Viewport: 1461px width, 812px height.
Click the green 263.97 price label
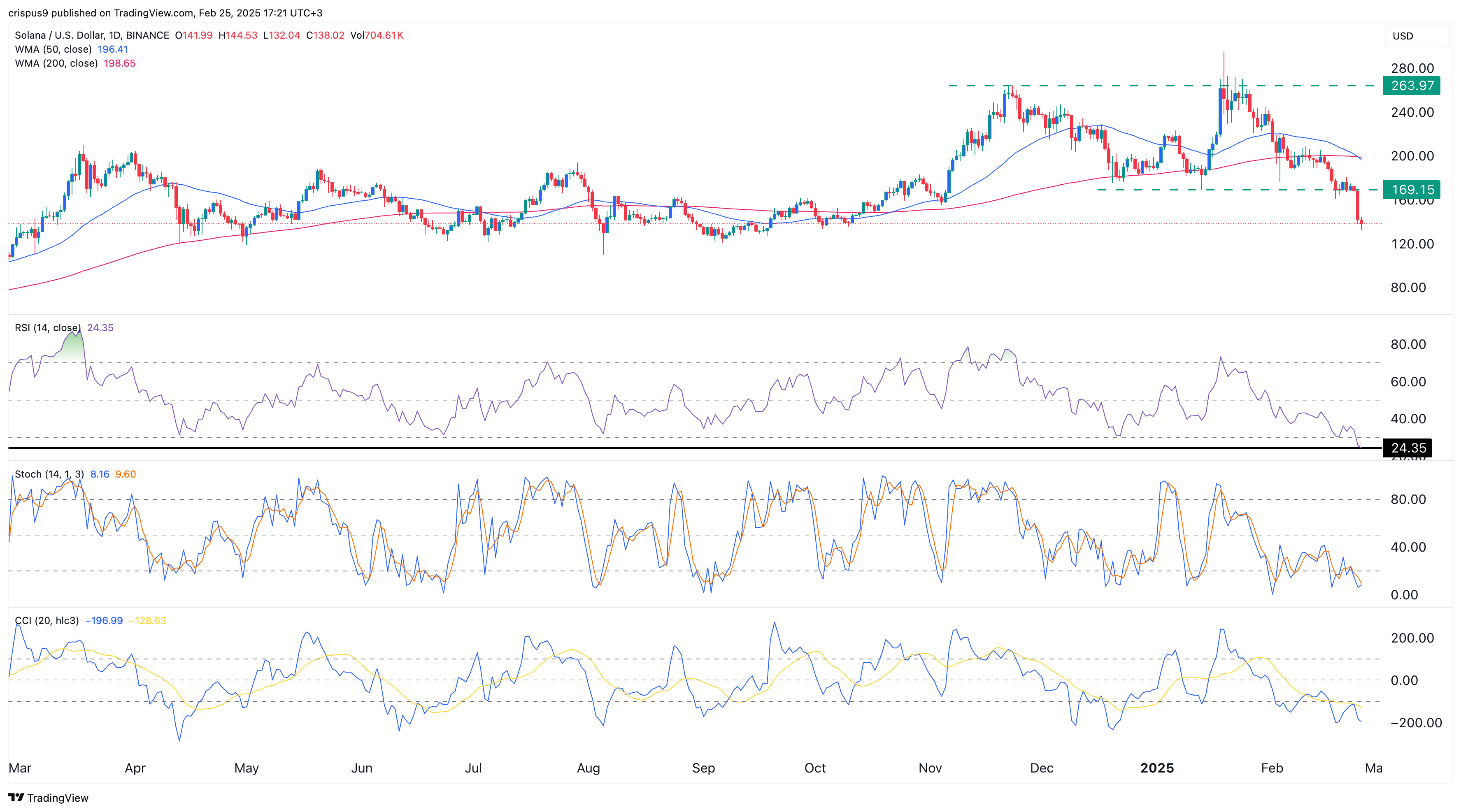pyautogui.click(x=1411, y=86)
